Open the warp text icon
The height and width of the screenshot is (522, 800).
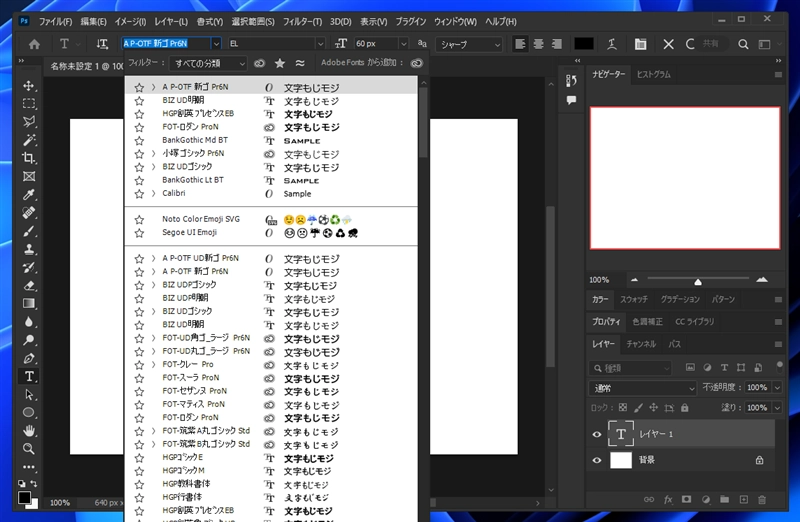[612, 44]
